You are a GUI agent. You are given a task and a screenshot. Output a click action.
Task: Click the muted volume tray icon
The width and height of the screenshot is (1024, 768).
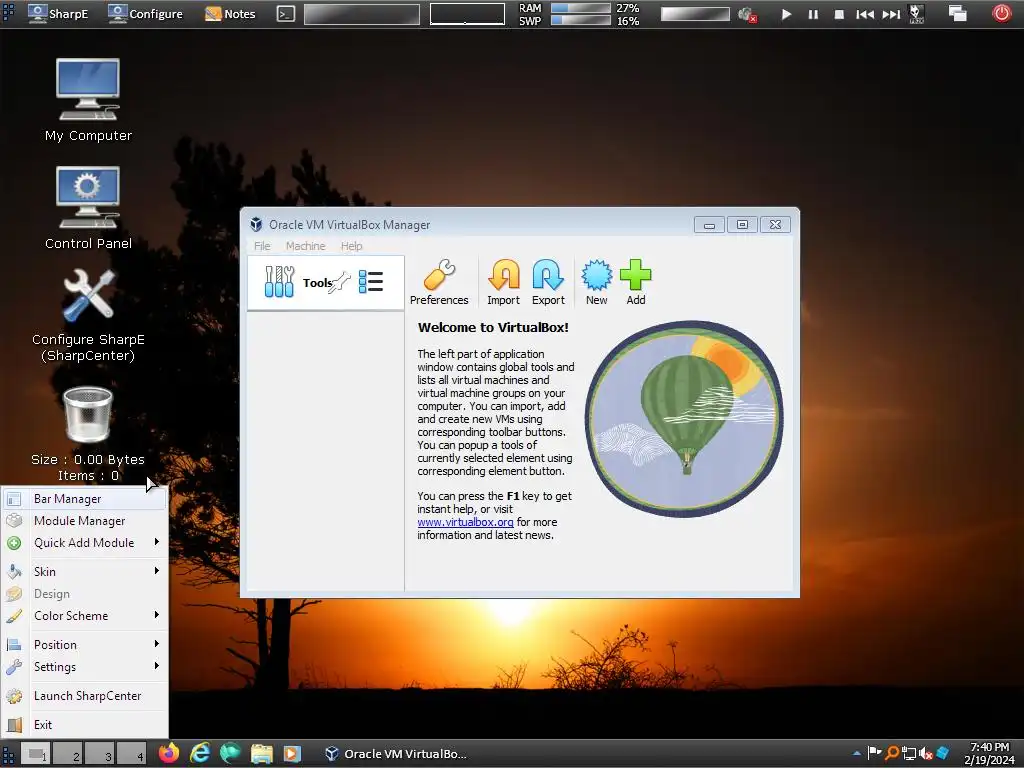[x=925, y=754]
